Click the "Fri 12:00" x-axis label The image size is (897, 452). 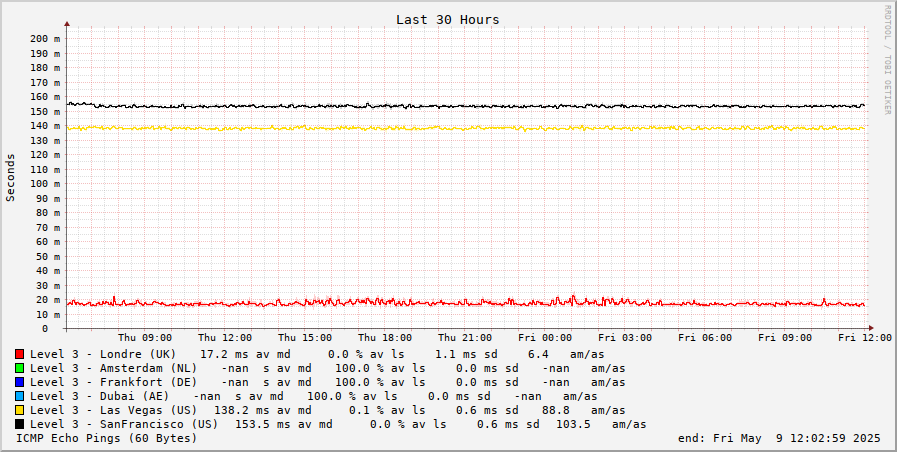(x=865, y=338)
